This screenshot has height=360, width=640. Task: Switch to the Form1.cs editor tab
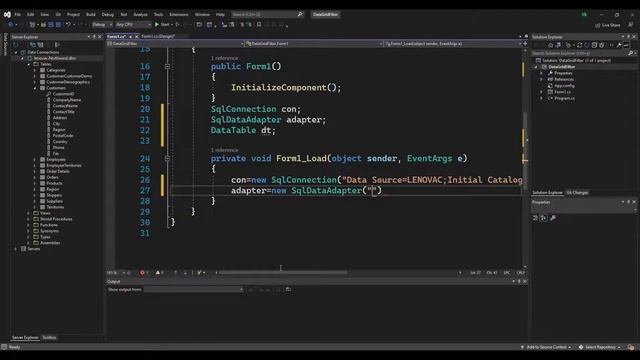[x=117, y=36]
